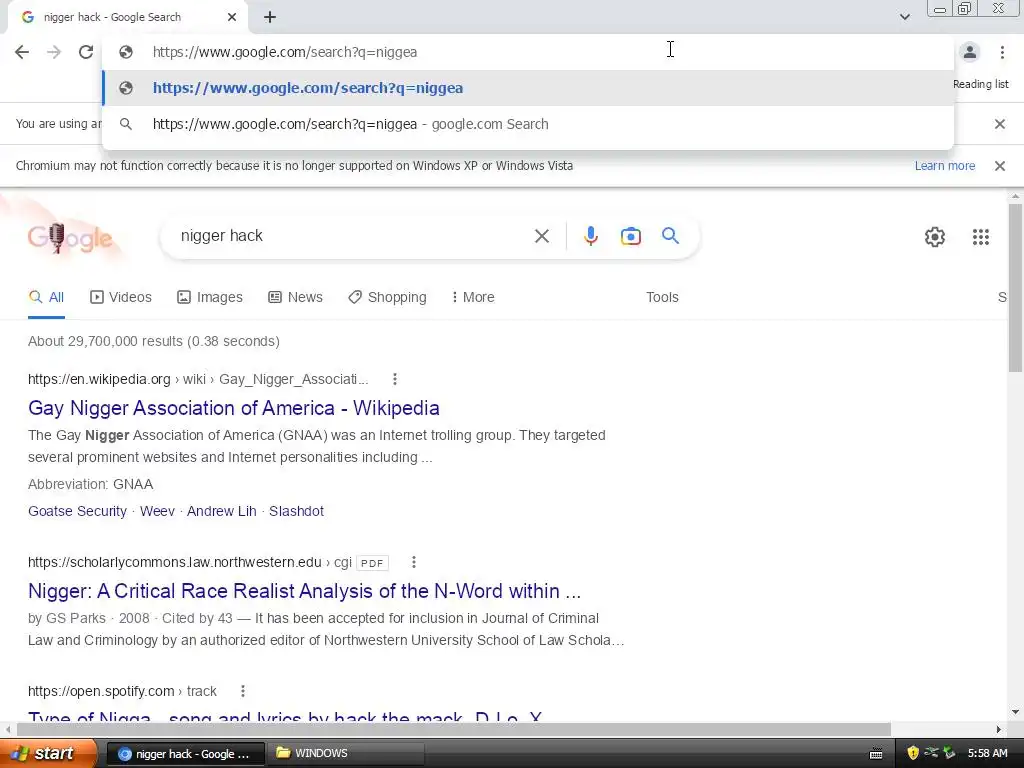
Task: Open the Weev sitelink
Action: pyautogui.click(x=157, y=511)
